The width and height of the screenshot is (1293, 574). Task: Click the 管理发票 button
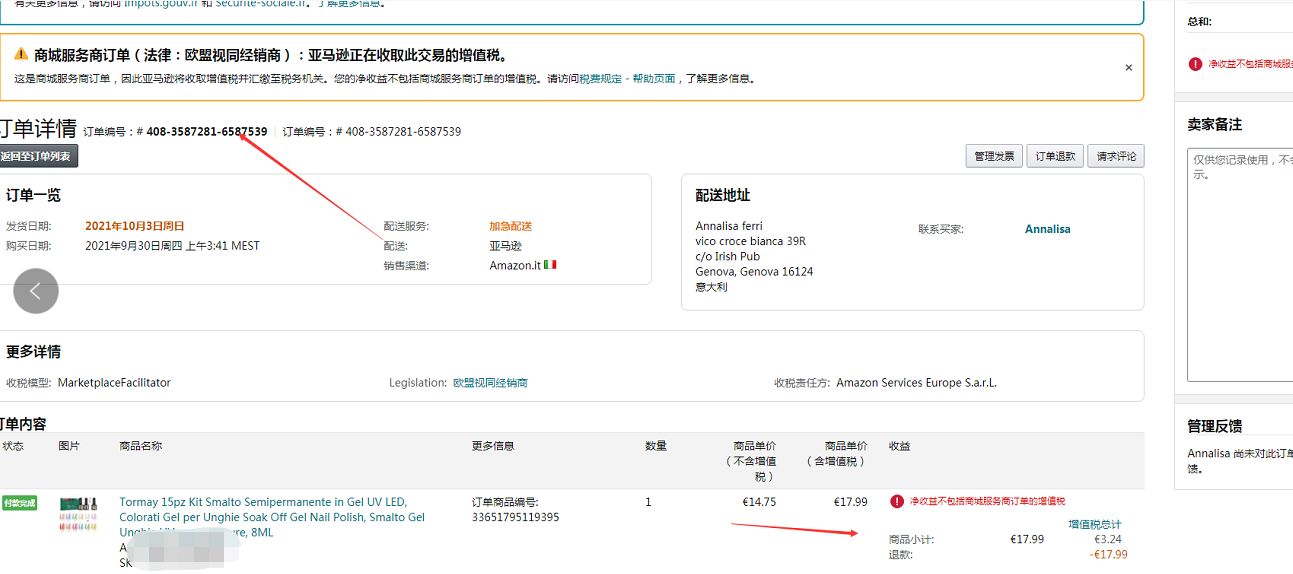tap(994, 156)
